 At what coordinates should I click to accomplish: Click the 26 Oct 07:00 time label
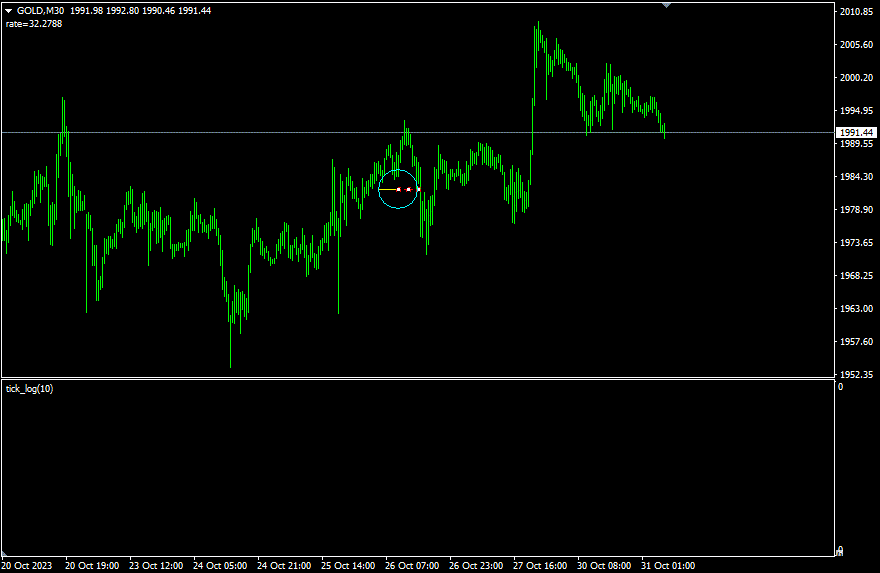click(412, 565)
